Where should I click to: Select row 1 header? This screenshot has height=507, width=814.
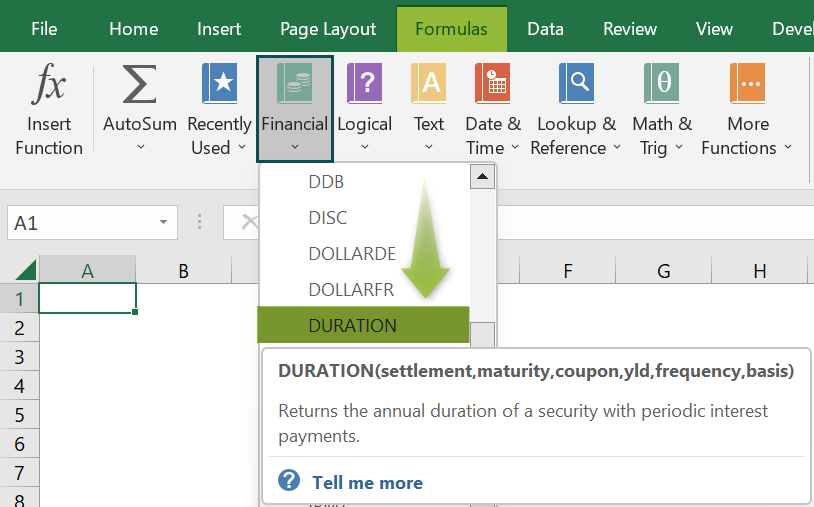pos(19,298)
